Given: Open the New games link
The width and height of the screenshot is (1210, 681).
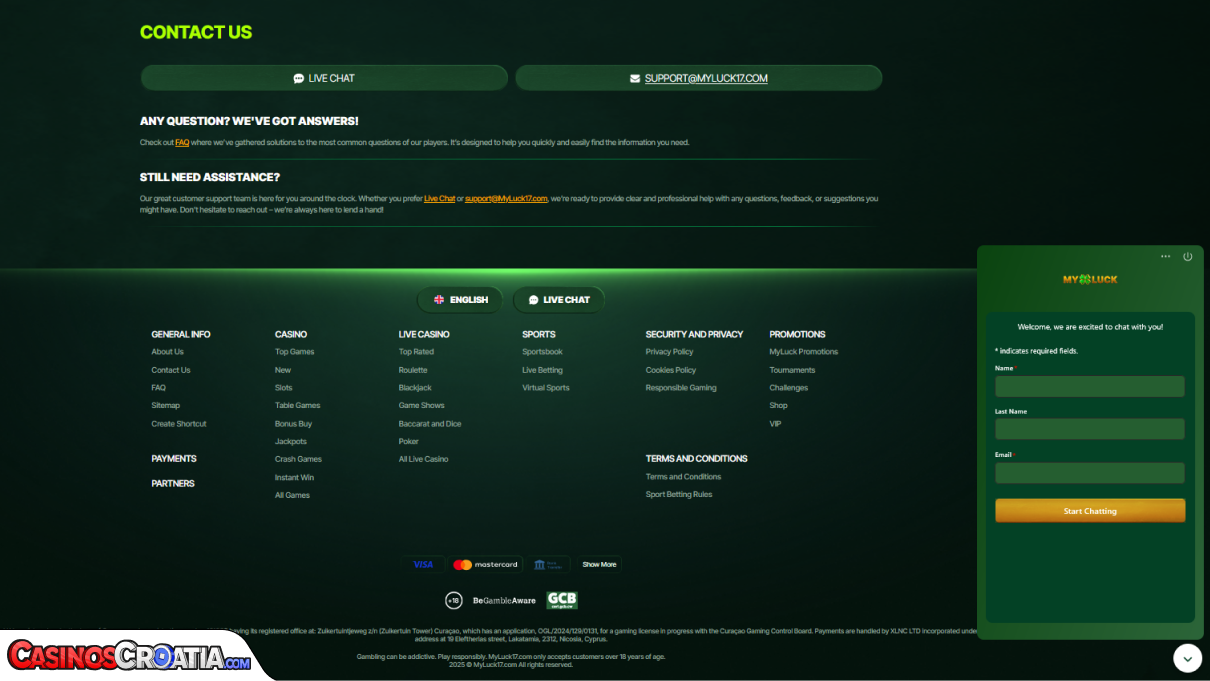Looking at the screenshot, I should coord(283,370).
